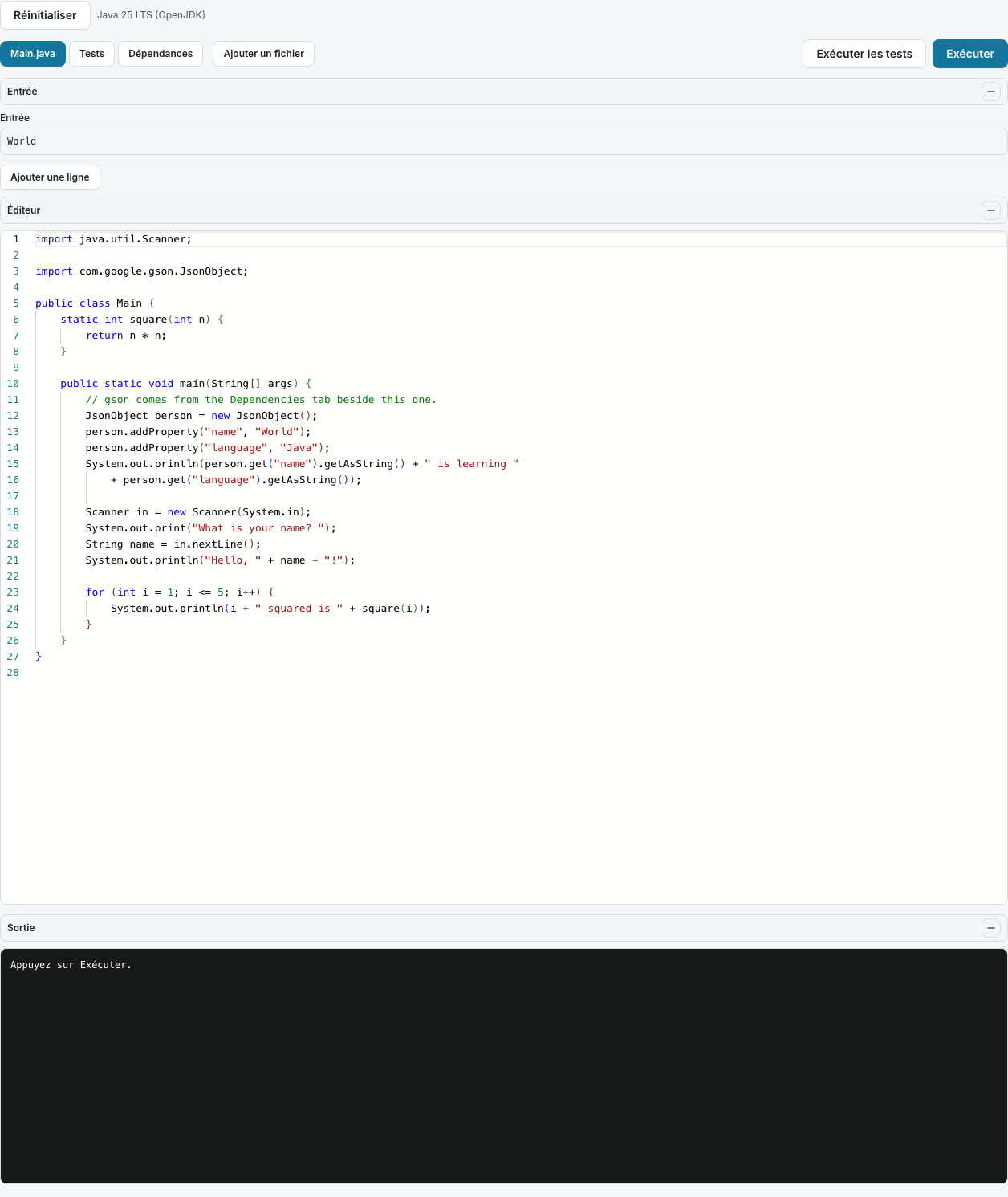Click inside the for loop on line 23
1008x1197 pixels.
[180, 592]
